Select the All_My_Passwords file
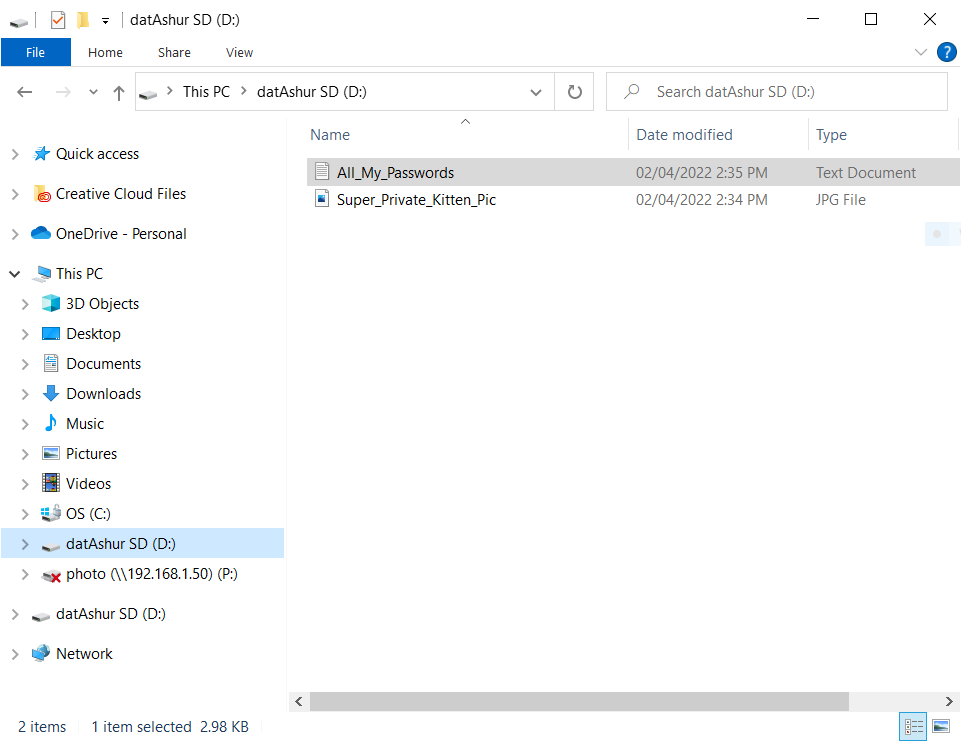 (633, 172)
